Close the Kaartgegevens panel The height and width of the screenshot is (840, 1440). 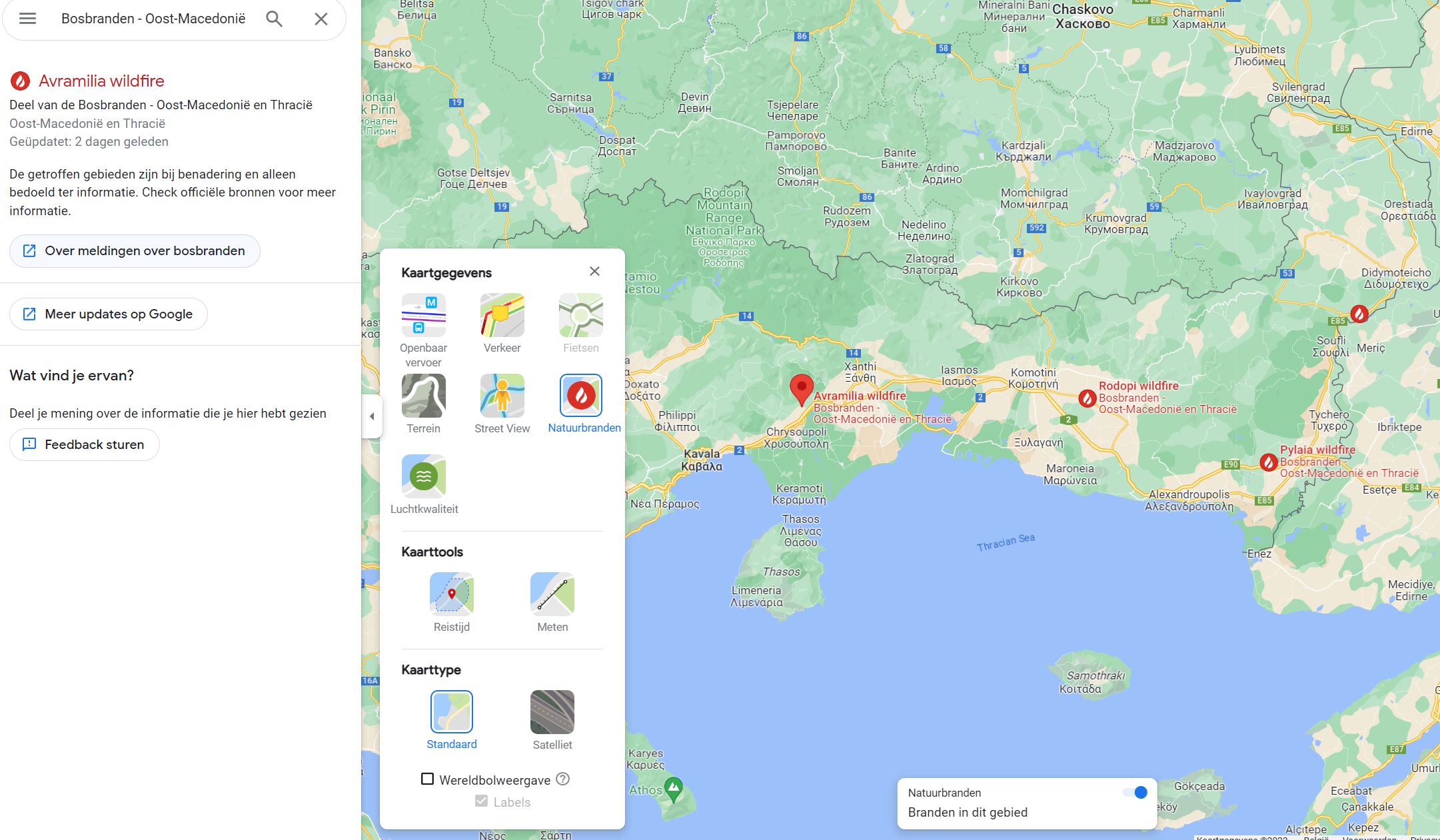pos(594,271)
